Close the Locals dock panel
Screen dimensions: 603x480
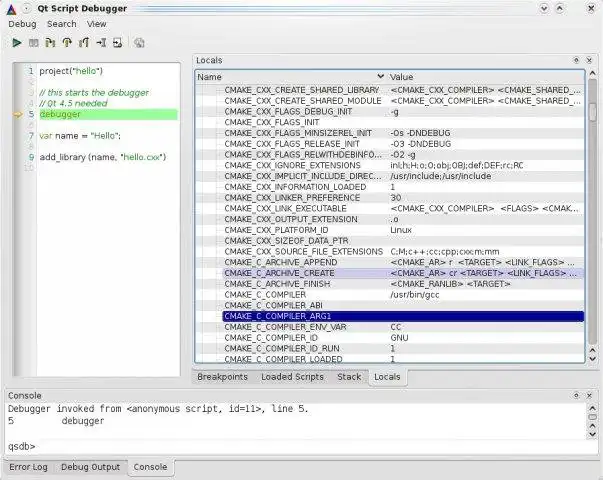pos(589,60)
